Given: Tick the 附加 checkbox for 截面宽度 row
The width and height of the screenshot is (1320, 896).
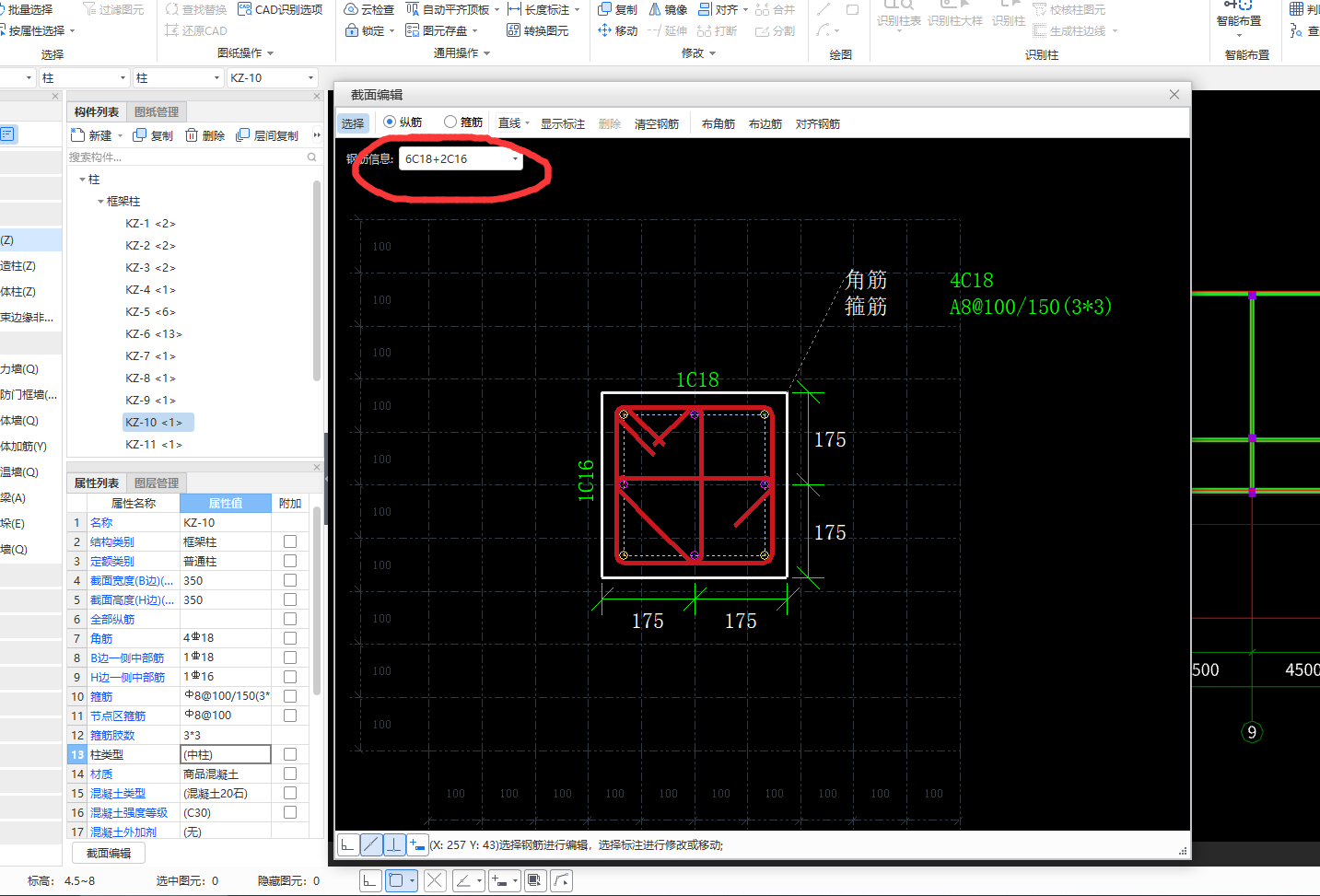Looking at the screenshot, I should coord(290,580).
